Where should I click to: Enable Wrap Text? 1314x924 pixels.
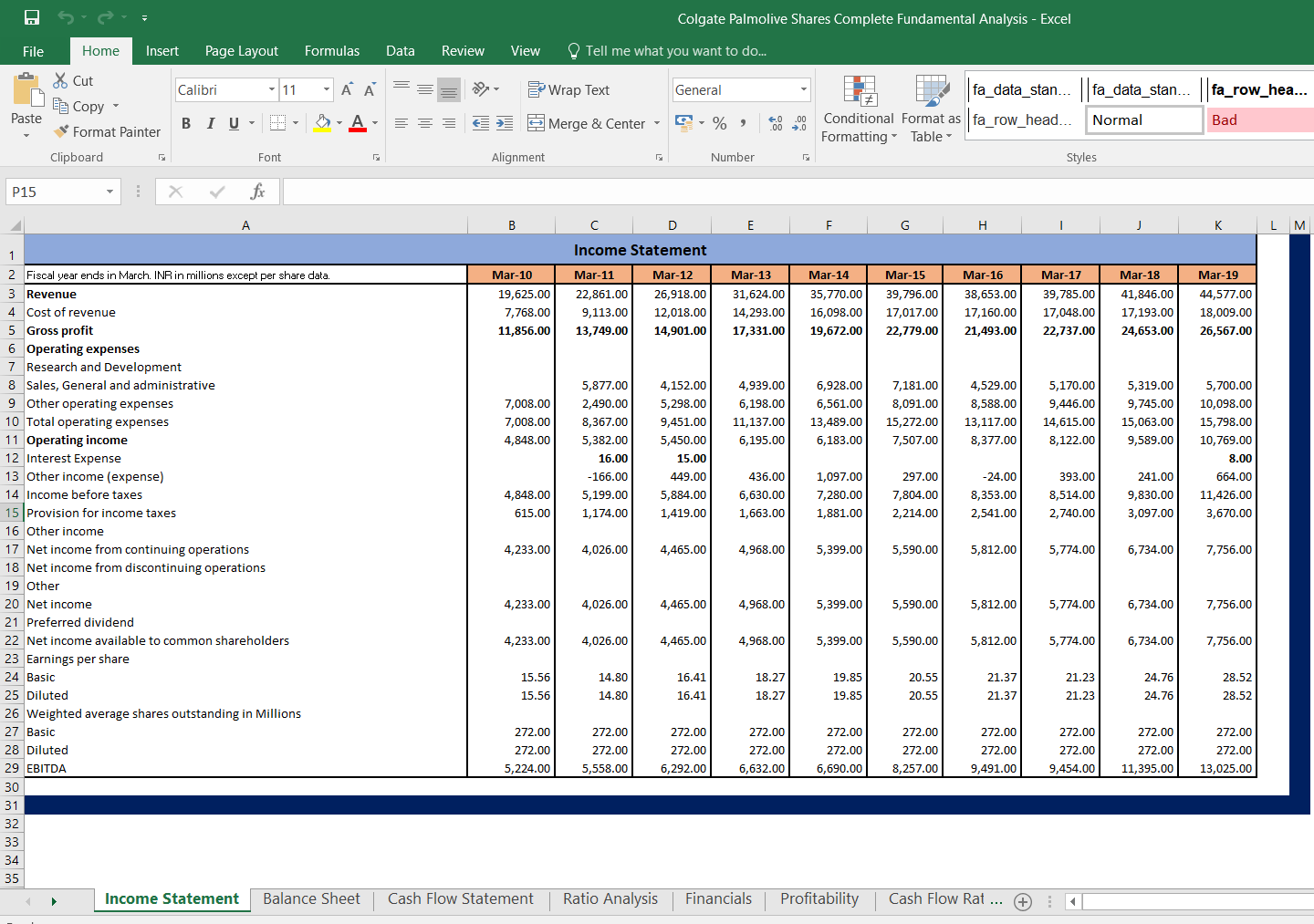coord(568,89)
